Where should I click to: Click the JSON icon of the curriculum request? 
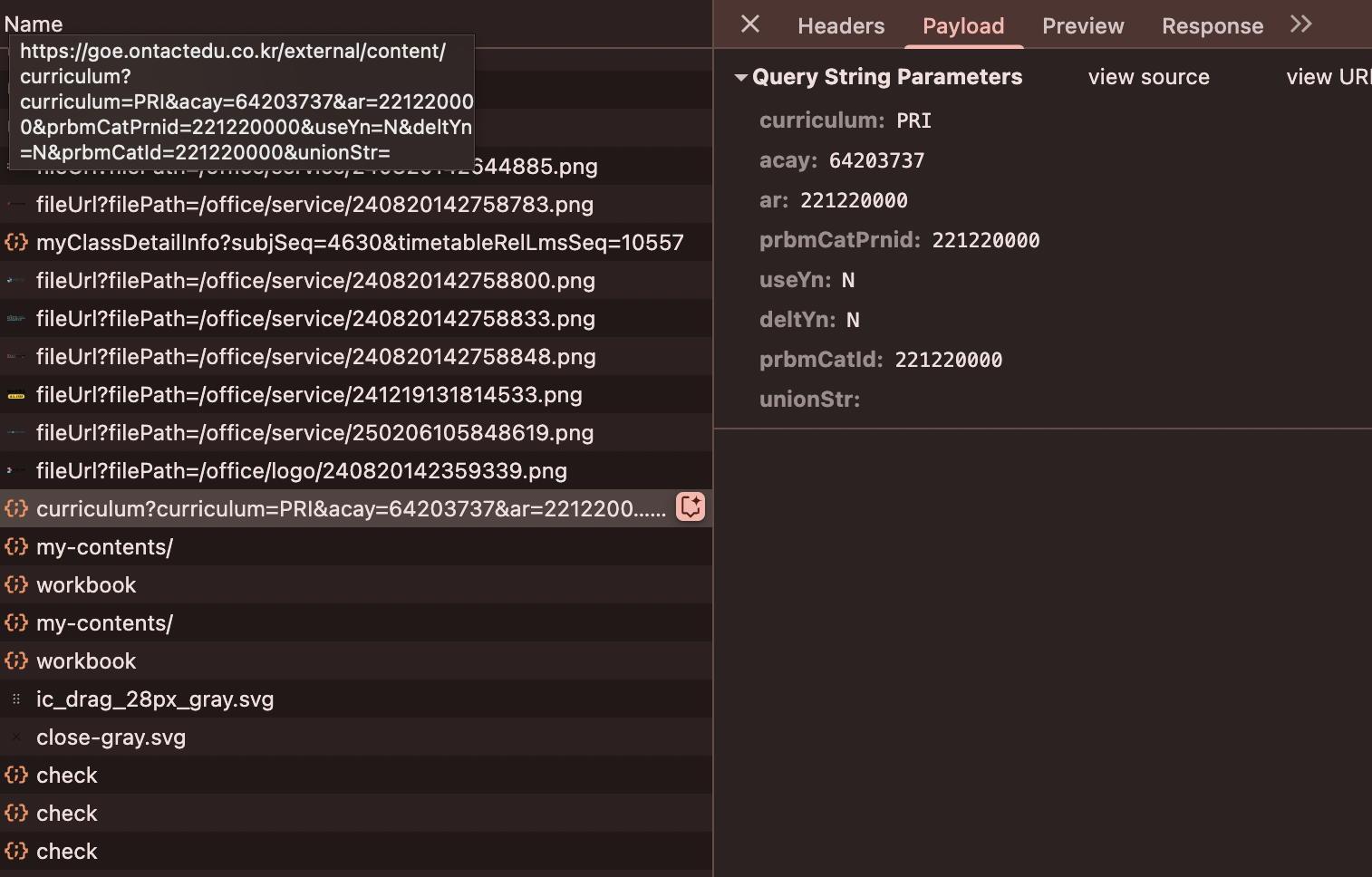(x=16, y=509)
